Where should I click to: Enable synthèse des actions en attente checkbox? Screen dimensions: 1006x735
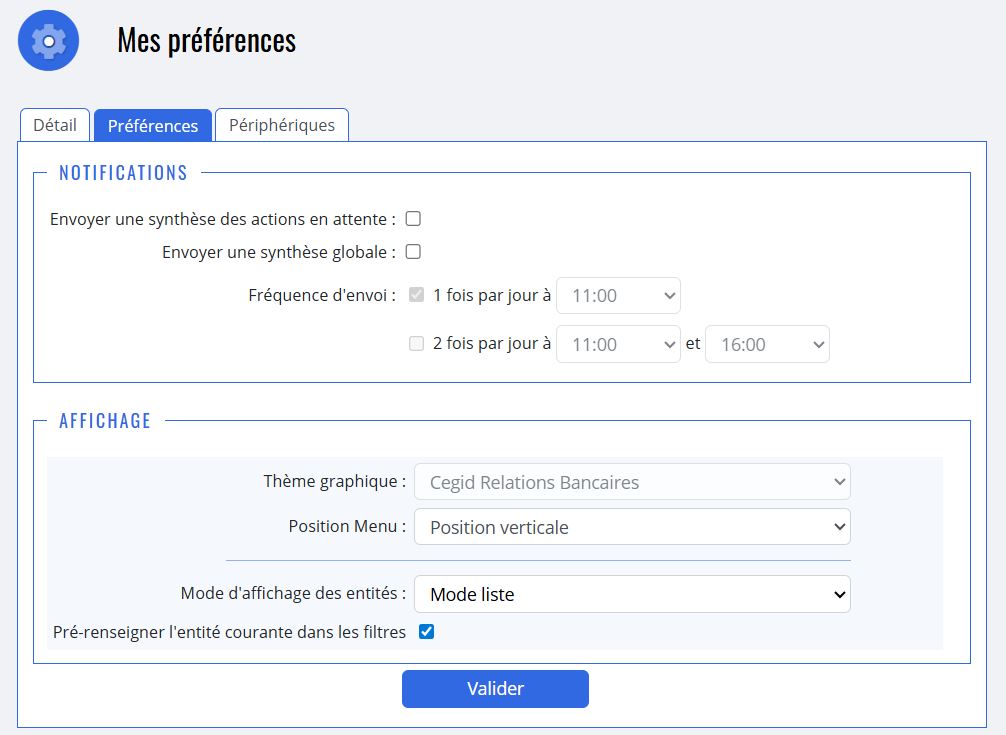pos(413,219)
